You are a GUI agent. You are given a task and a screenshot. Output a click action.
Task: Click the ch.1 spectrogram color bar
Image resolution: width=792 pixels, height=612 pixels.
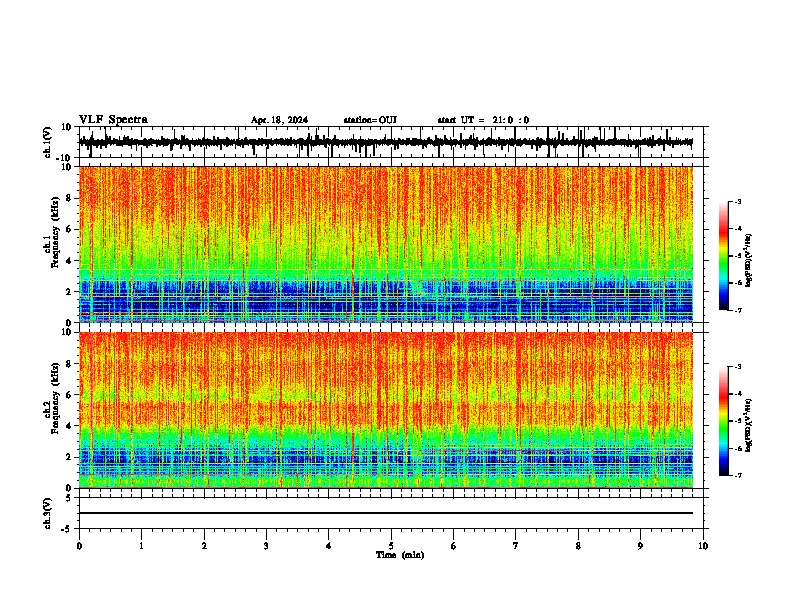[724, 256]
